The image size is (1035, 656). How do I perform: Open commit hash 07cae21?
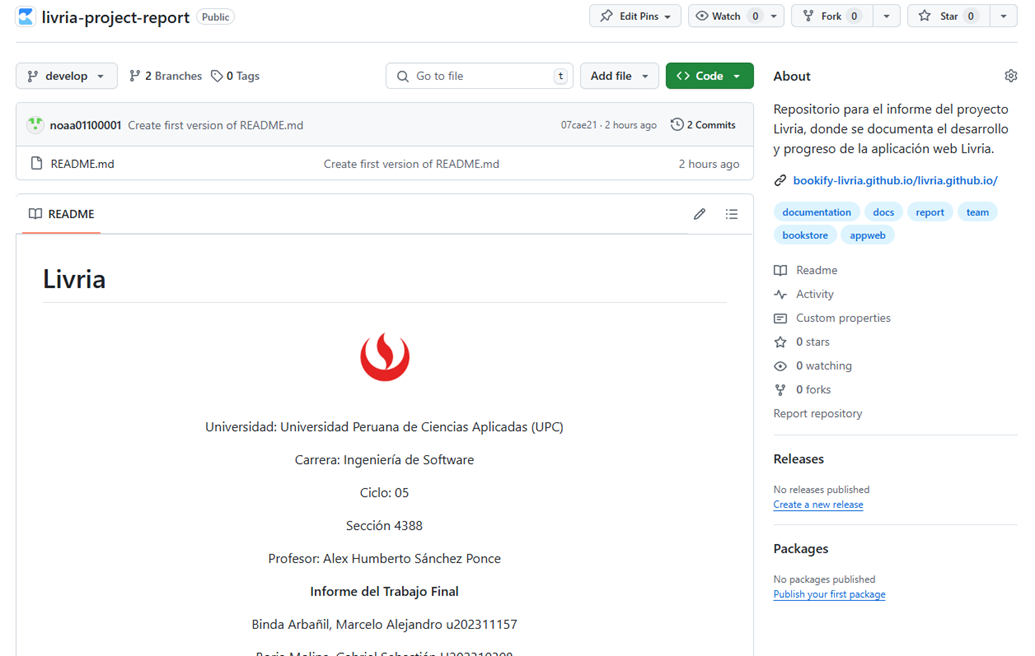[x=579, y=125]
